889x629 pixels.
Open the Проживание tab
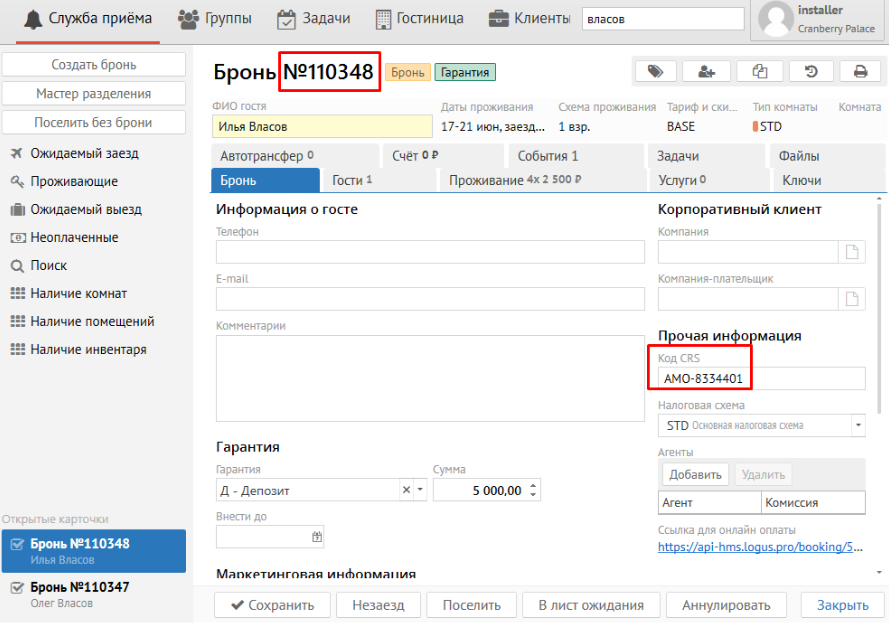tap(514, 180)
